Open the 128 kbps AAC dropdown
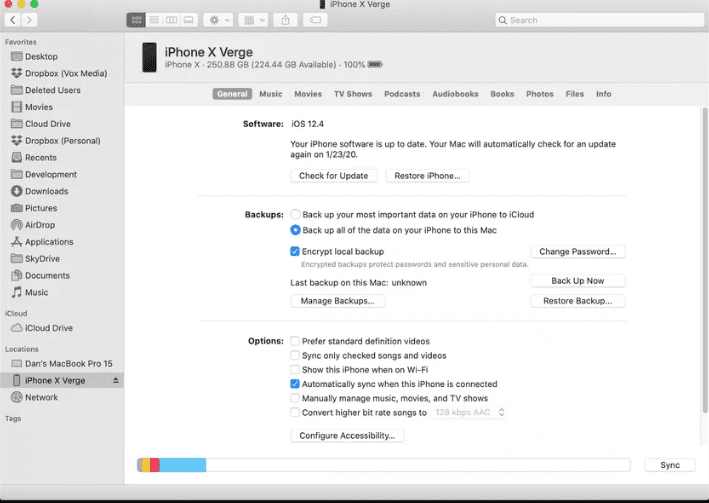 pos(469,413)
